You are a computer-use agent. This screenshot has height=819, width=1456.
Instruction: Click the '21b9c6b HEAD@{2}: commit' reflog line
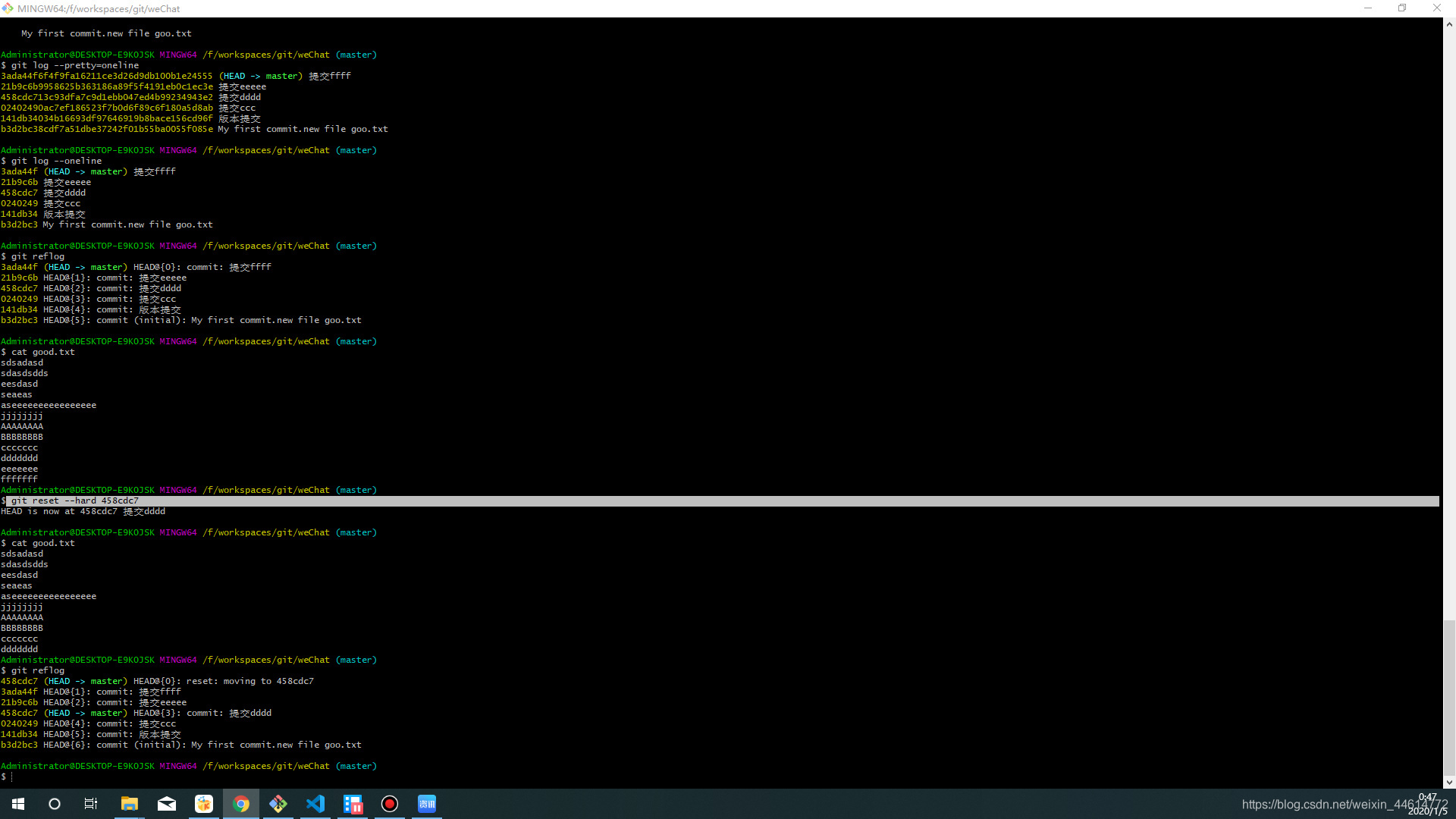point(94,702)
